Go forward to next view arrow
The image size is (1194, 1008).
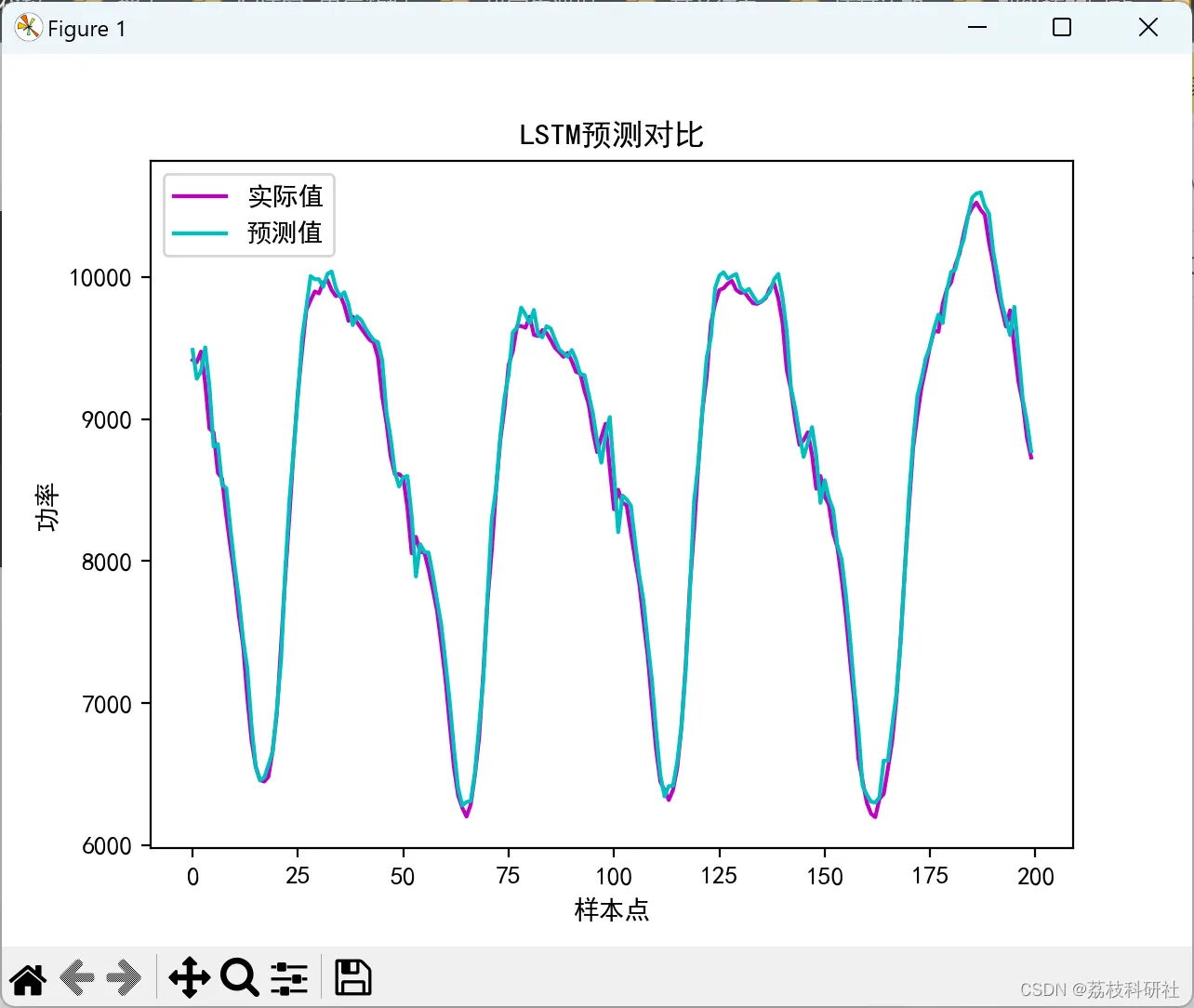point(123,978)
